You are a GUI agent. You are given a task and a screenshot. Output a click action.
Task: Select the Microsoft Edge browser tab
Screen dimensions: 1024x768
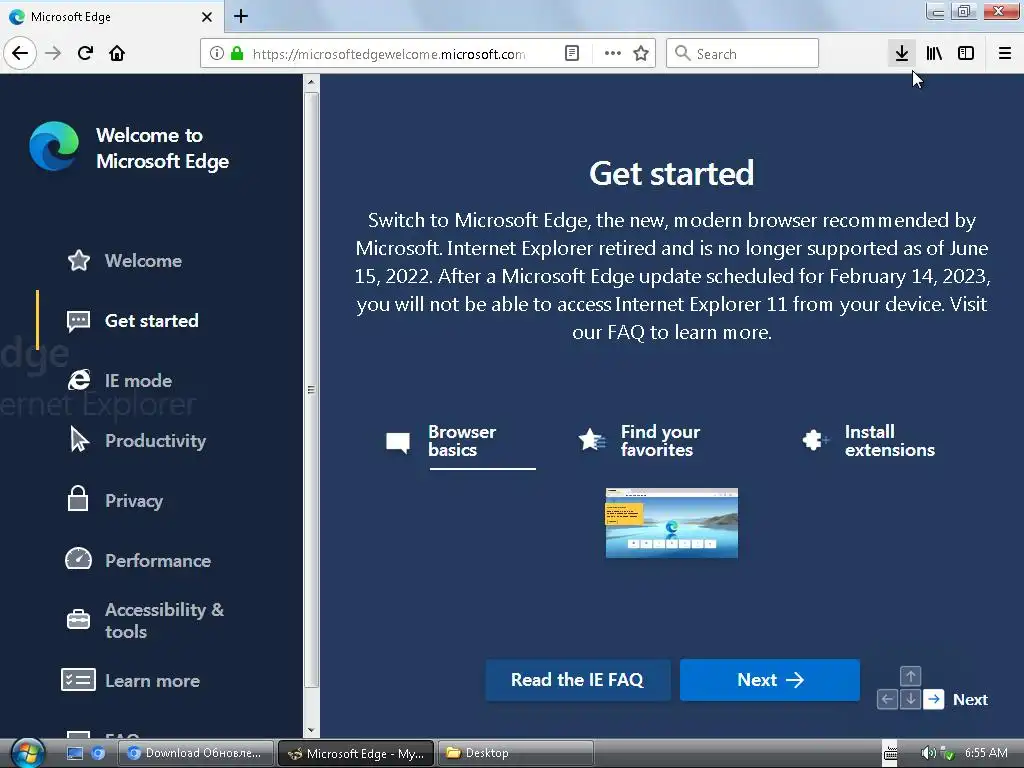pos(112,16)
